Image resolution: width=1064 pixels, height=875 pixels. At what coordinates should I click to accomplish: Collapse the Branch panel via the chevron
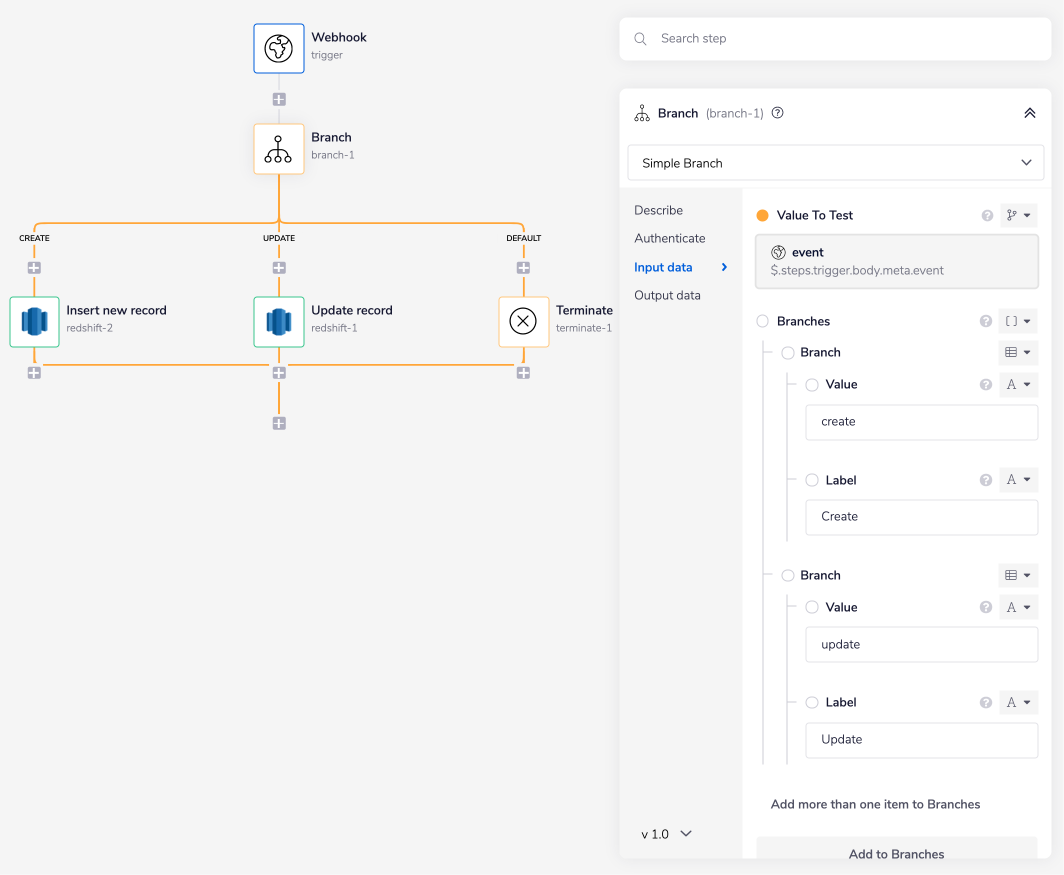click(1029, 113)
